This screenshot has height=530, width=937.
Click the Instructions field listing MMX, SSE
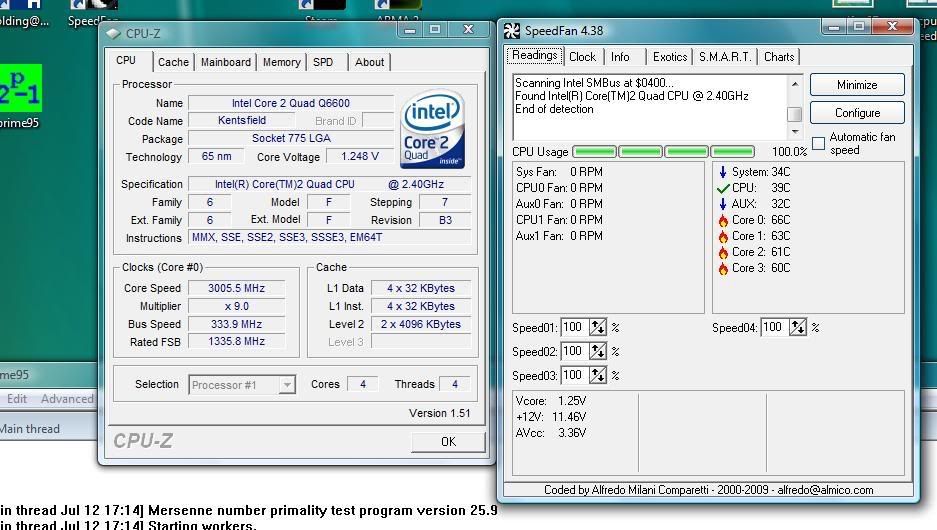(329, 237)
